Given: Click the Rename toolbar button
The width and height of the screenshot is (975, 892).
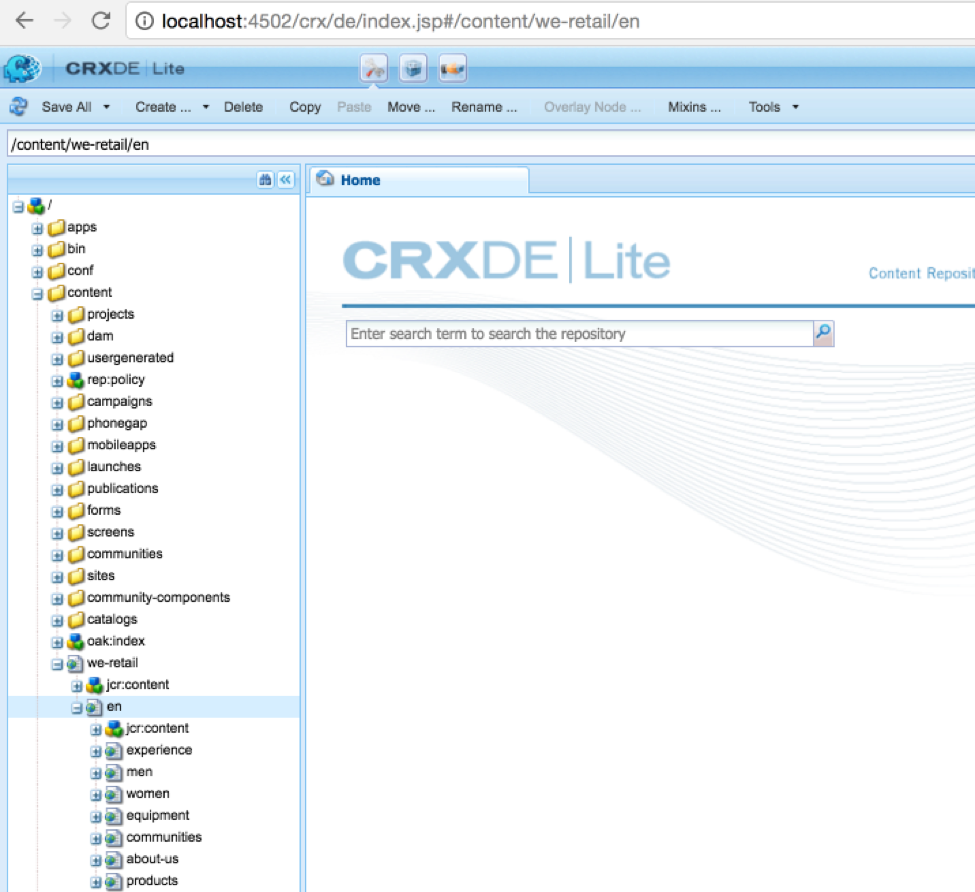Looking at the screenshot, I should (x=484, y=107).
